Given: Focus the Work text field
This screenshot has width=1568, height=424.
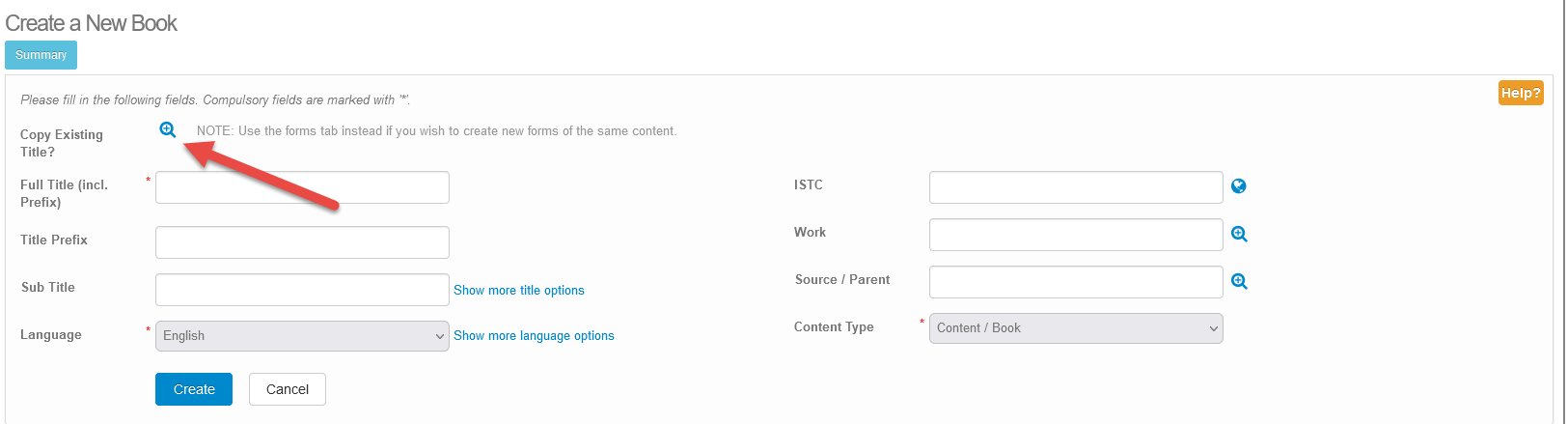Looking at the screenshot, I should 1076,235.
